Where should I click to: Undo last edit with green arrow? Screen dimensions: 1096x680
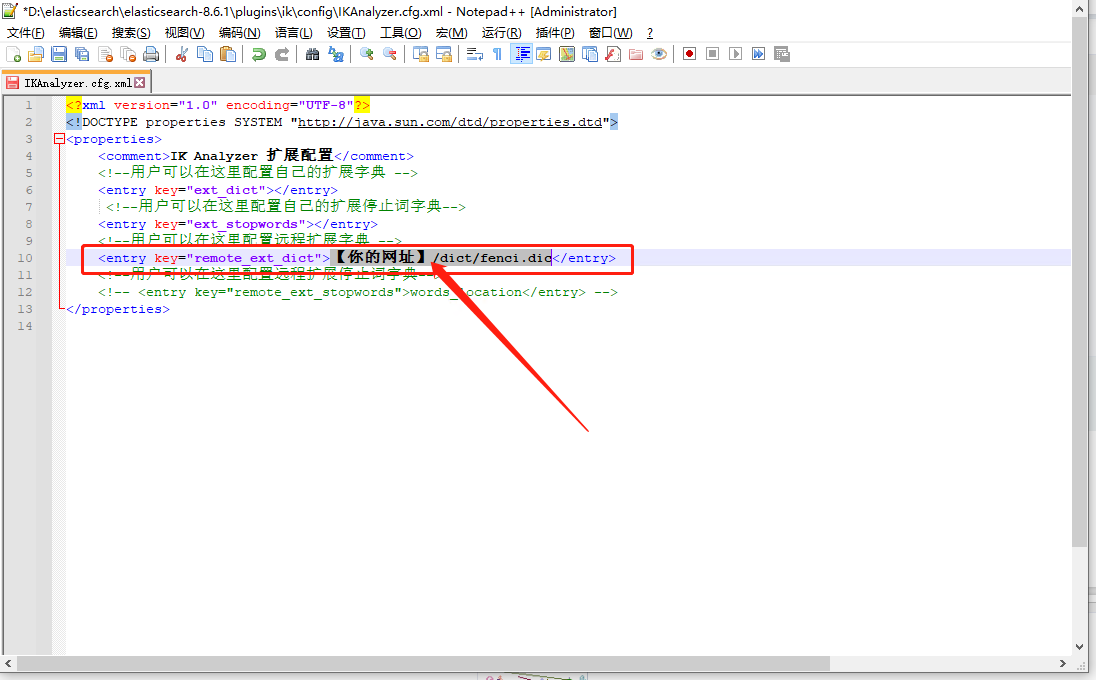pos(259,55)
